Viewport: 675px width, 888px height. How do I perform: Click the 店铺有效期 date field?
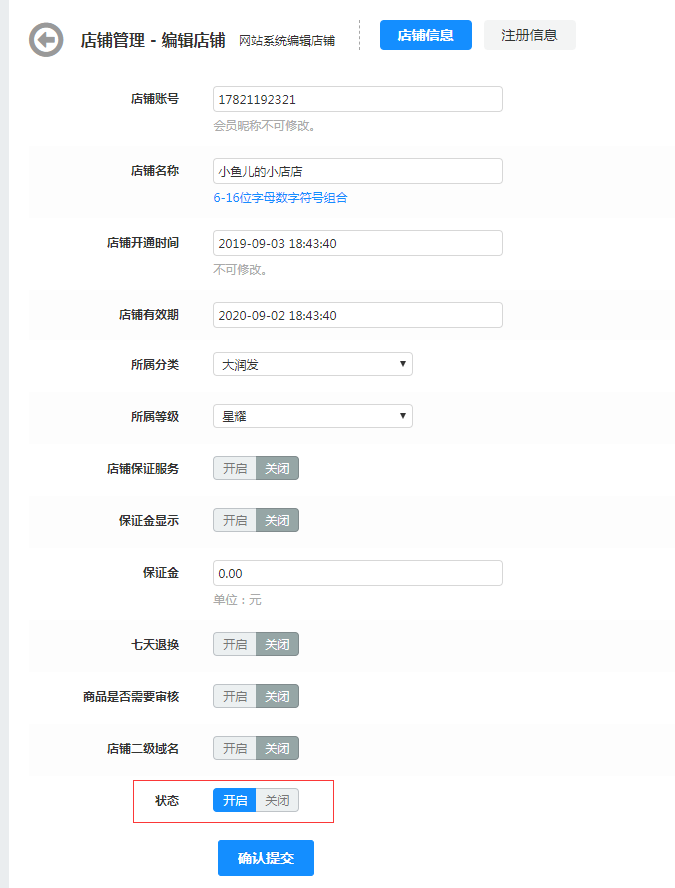357,316
